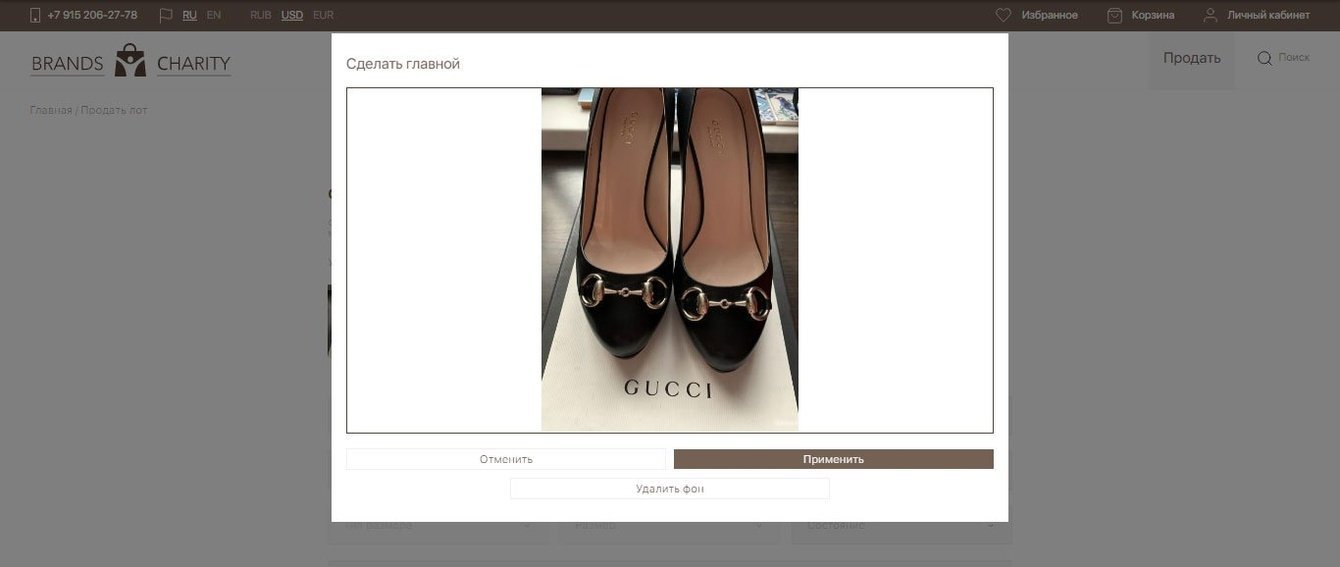1340x567 pixels.
Task: Click the Gucci shoes photo preview
Action: pyautogui.click(x=670, y=260)
